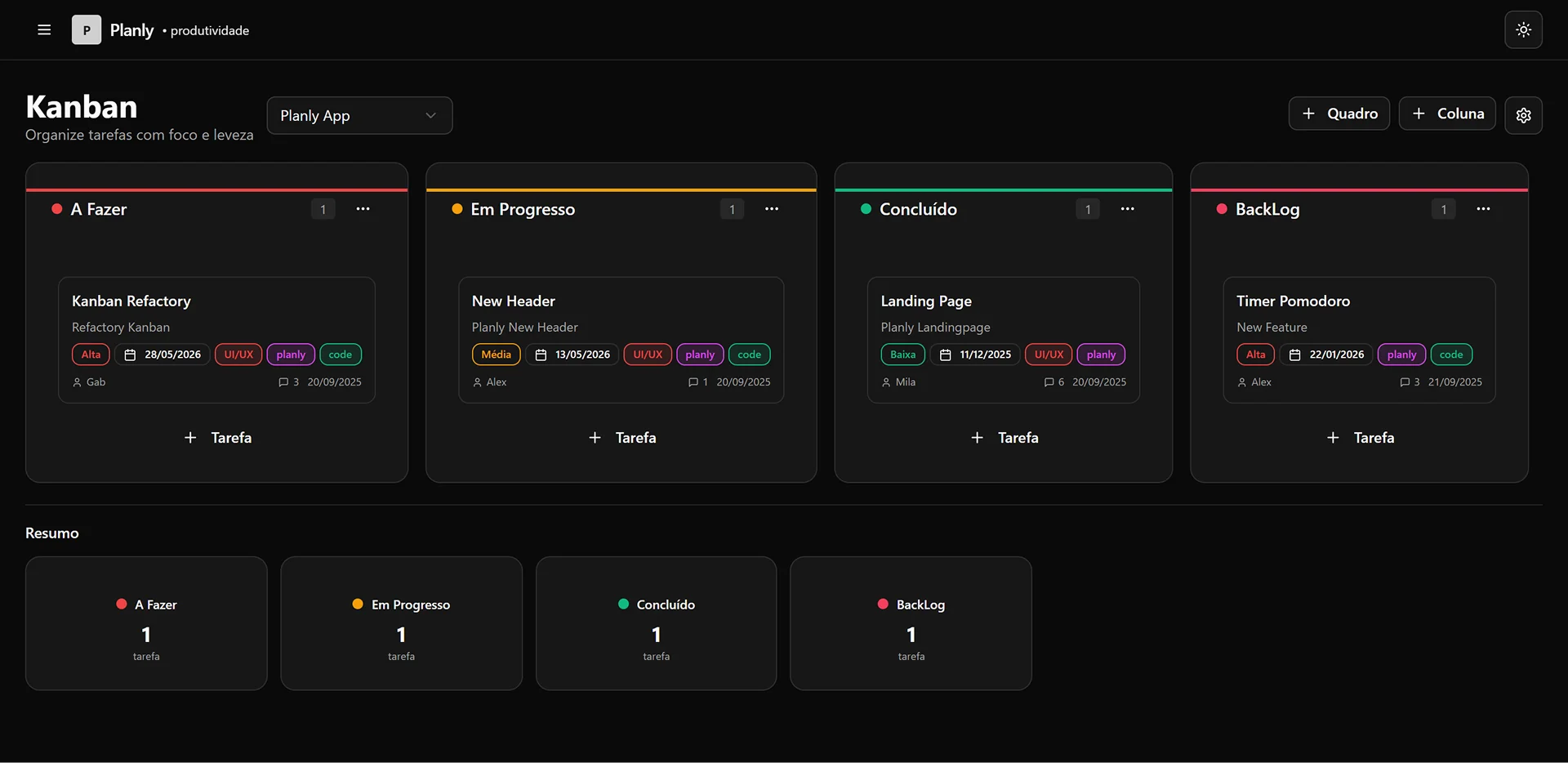Select the produtividade label in header
This screenshot has height=763, width=1568.
point(209,30)
